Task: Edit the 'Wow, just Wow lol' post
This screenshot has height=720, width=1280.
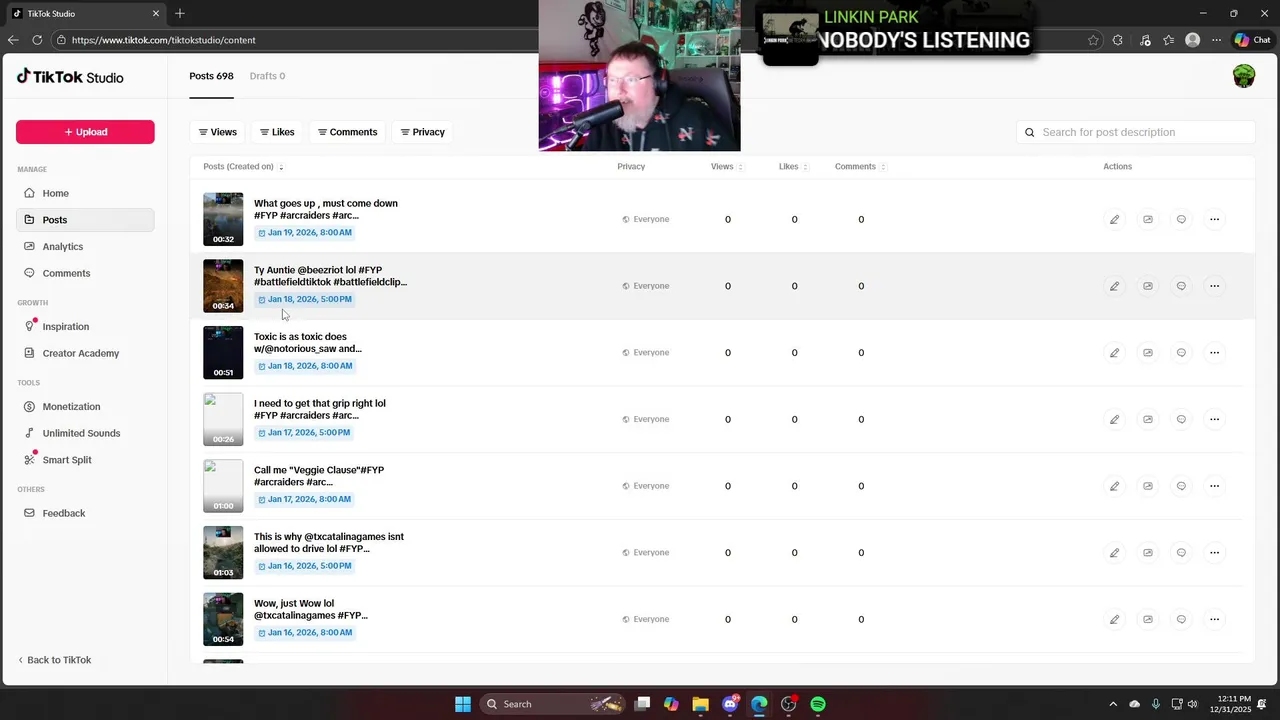Action: point(1114,619)
